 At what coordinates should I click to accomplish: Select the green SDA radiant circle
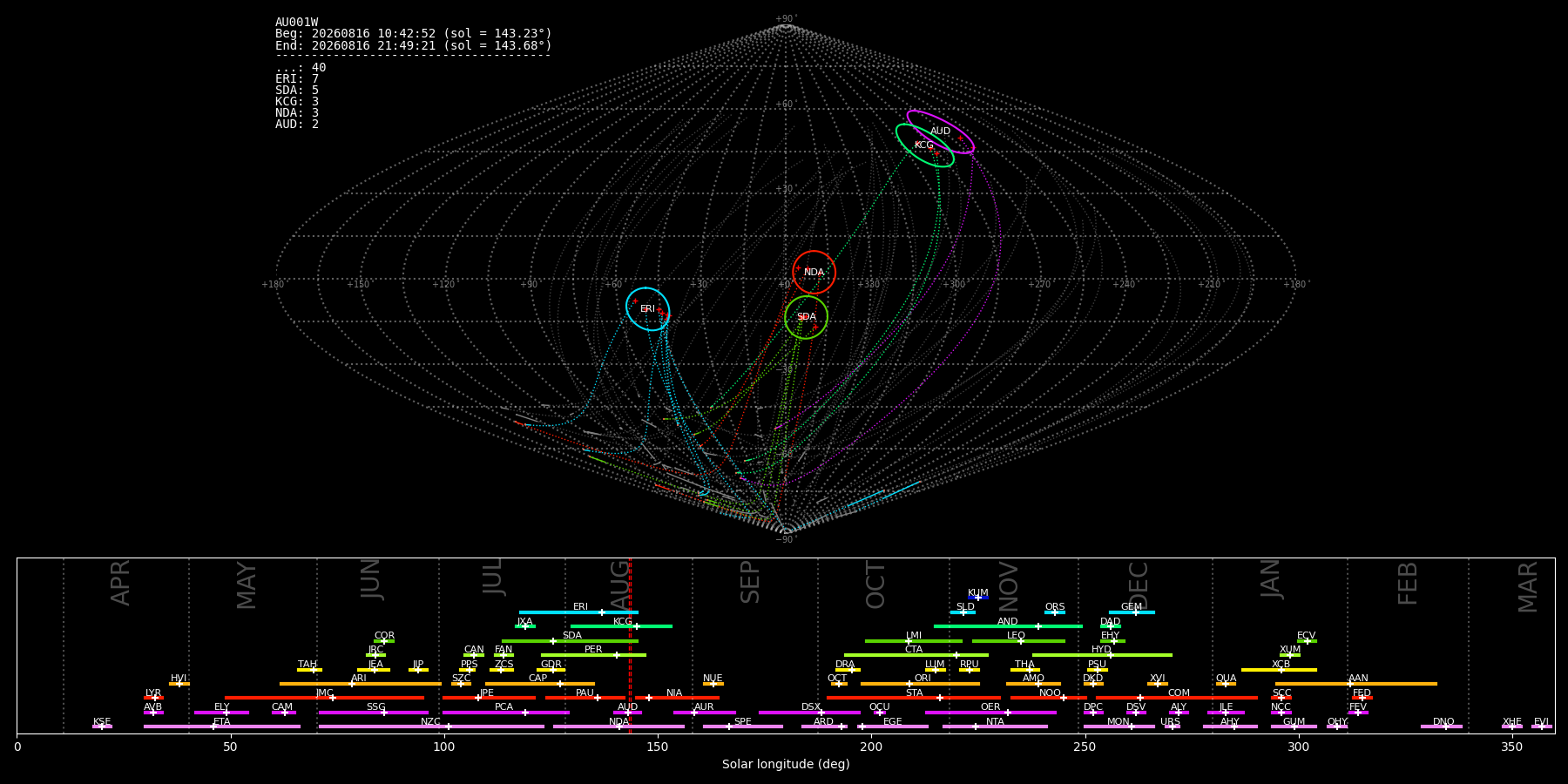(x=807, y=317)
